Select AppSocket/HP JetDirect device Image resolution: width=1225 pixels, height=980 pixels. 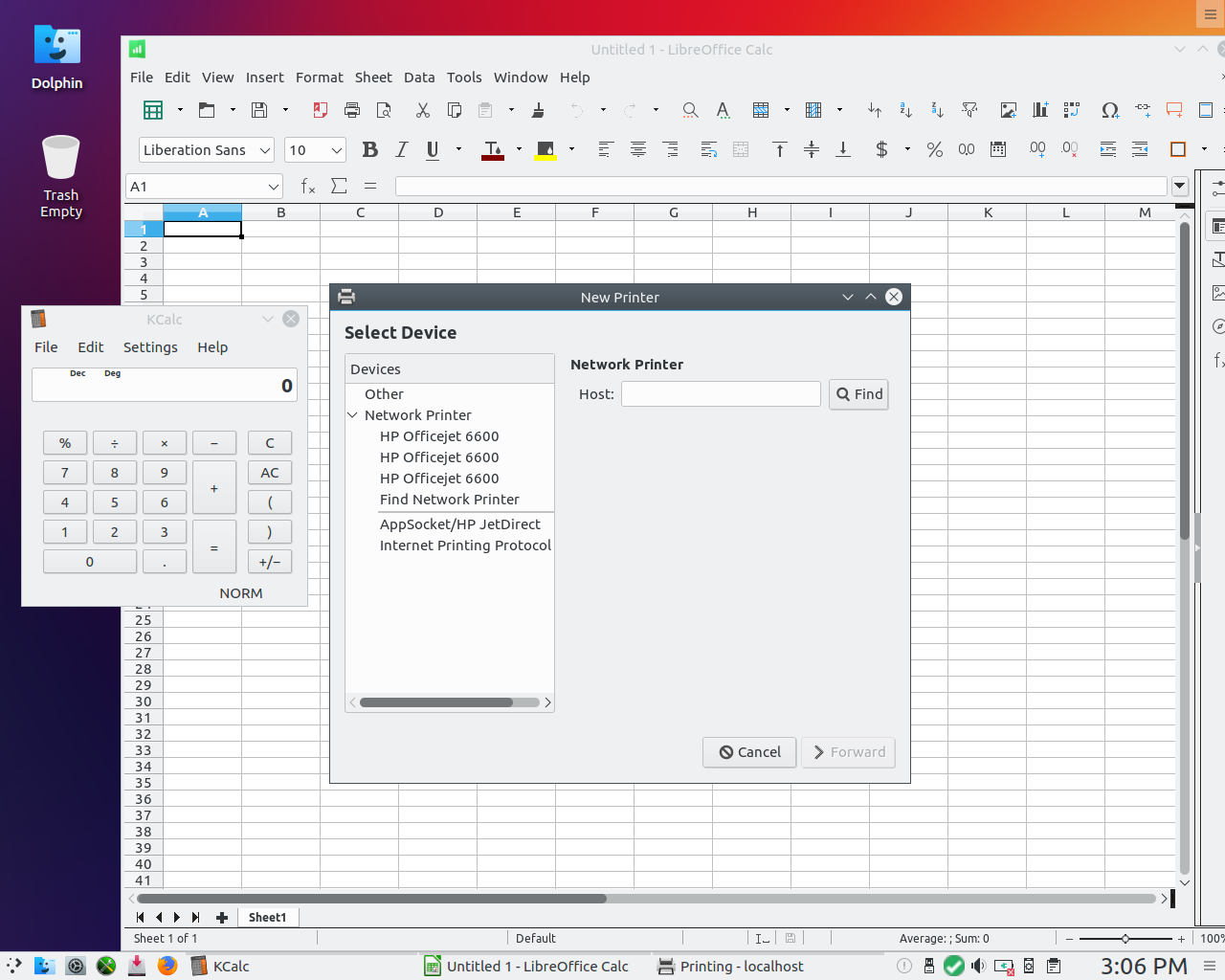460,524
